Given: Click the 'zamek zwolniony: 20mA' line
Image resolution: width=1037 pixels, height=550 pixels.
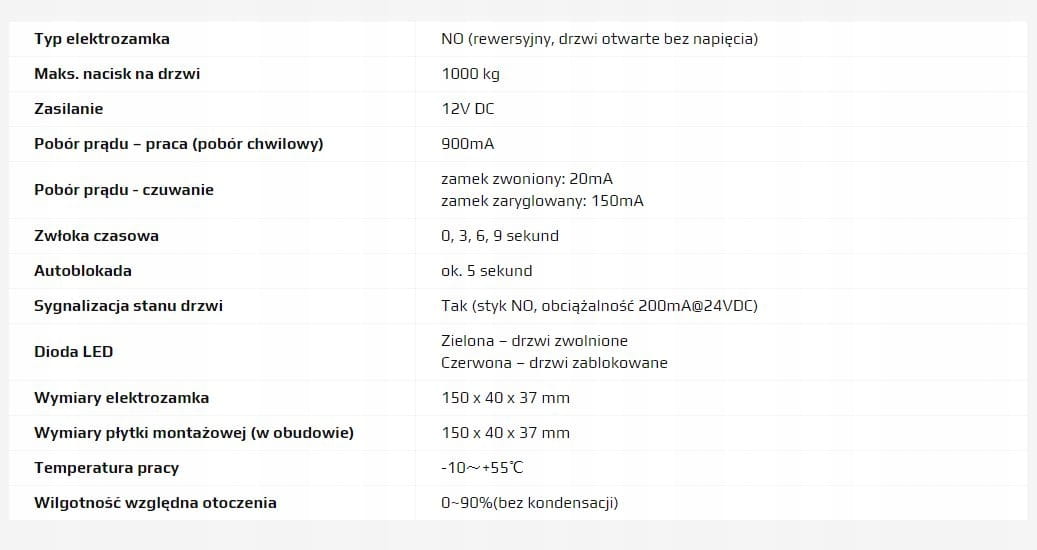Looking at the screenshot, I should tap(527, 179).
